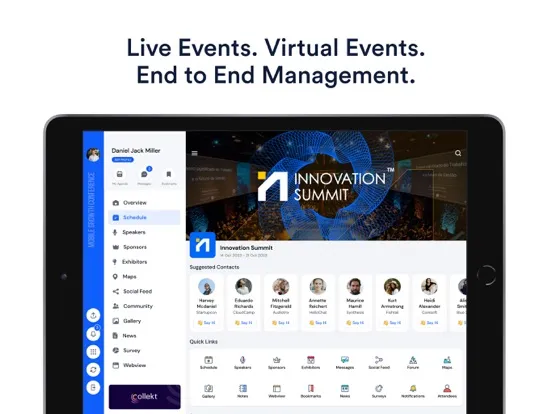Viewport: 552px width, 414px height.
Task: Open Kurt Armstrong's contact photo
Action: coord(392,287)
